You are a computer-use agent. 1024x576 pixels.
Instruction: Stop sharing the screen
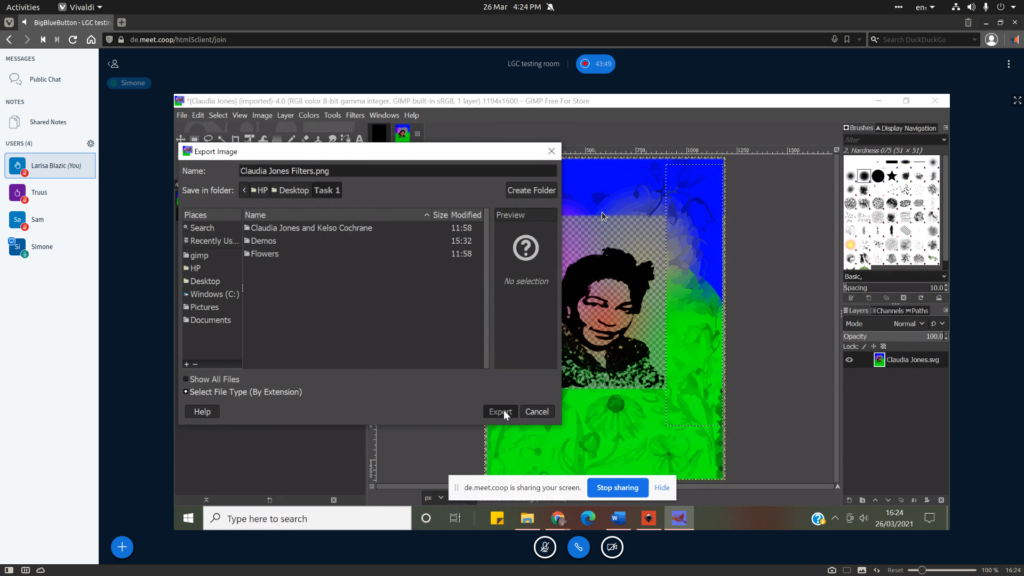click(x=617, y=487)
